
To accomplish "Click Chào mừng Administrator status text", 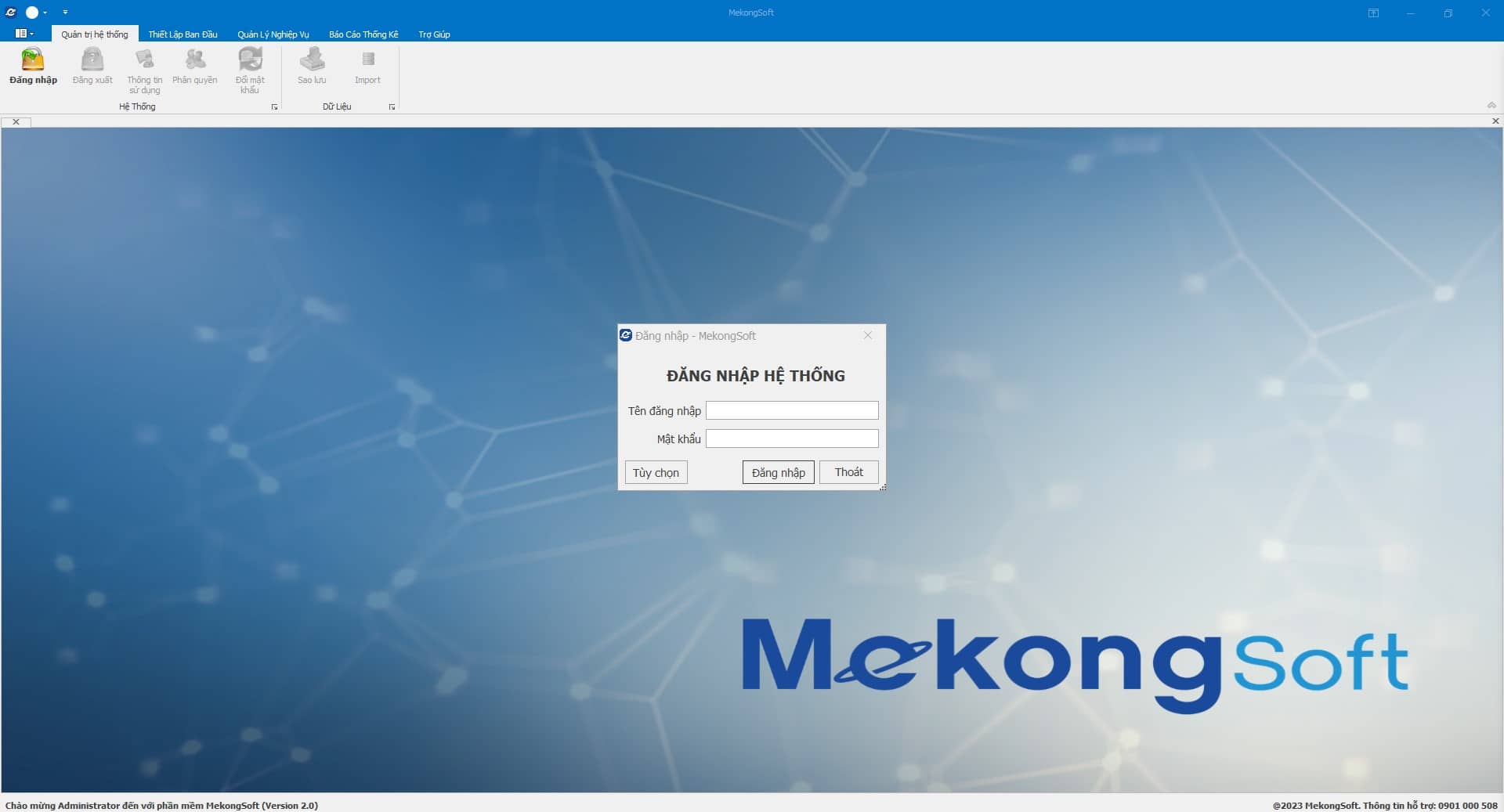I will tap(161, 805).
